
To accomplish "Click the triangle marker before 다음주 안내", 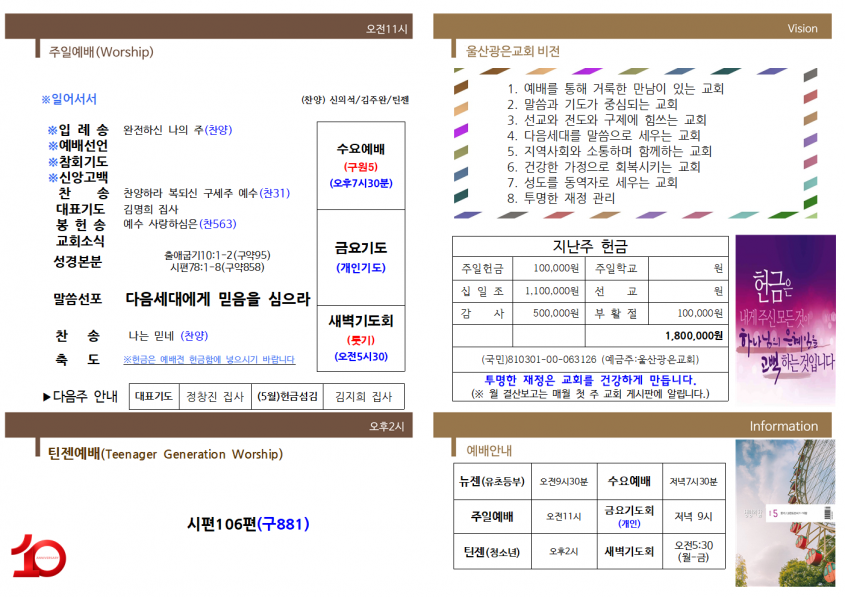I will pyautogui.click(x=47, y=397).
